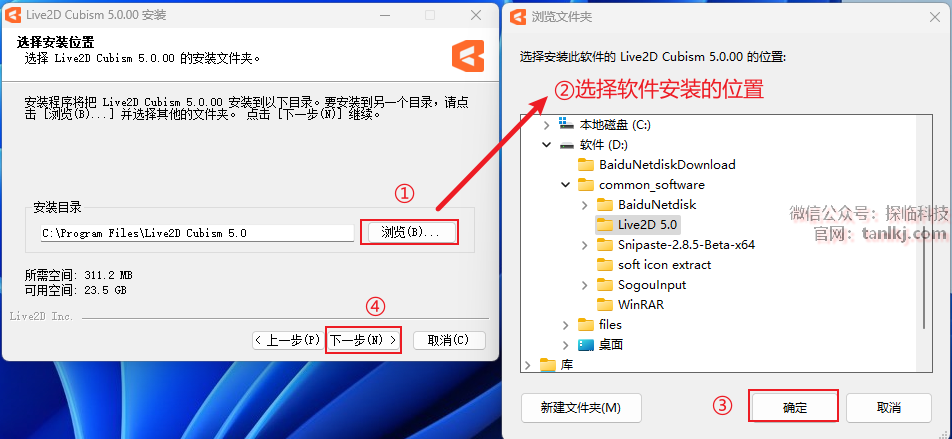The image size is (952, 439).
Task: Click Snipaste-2.8.5-Beta-x64 folder icon
Action: 605,245
